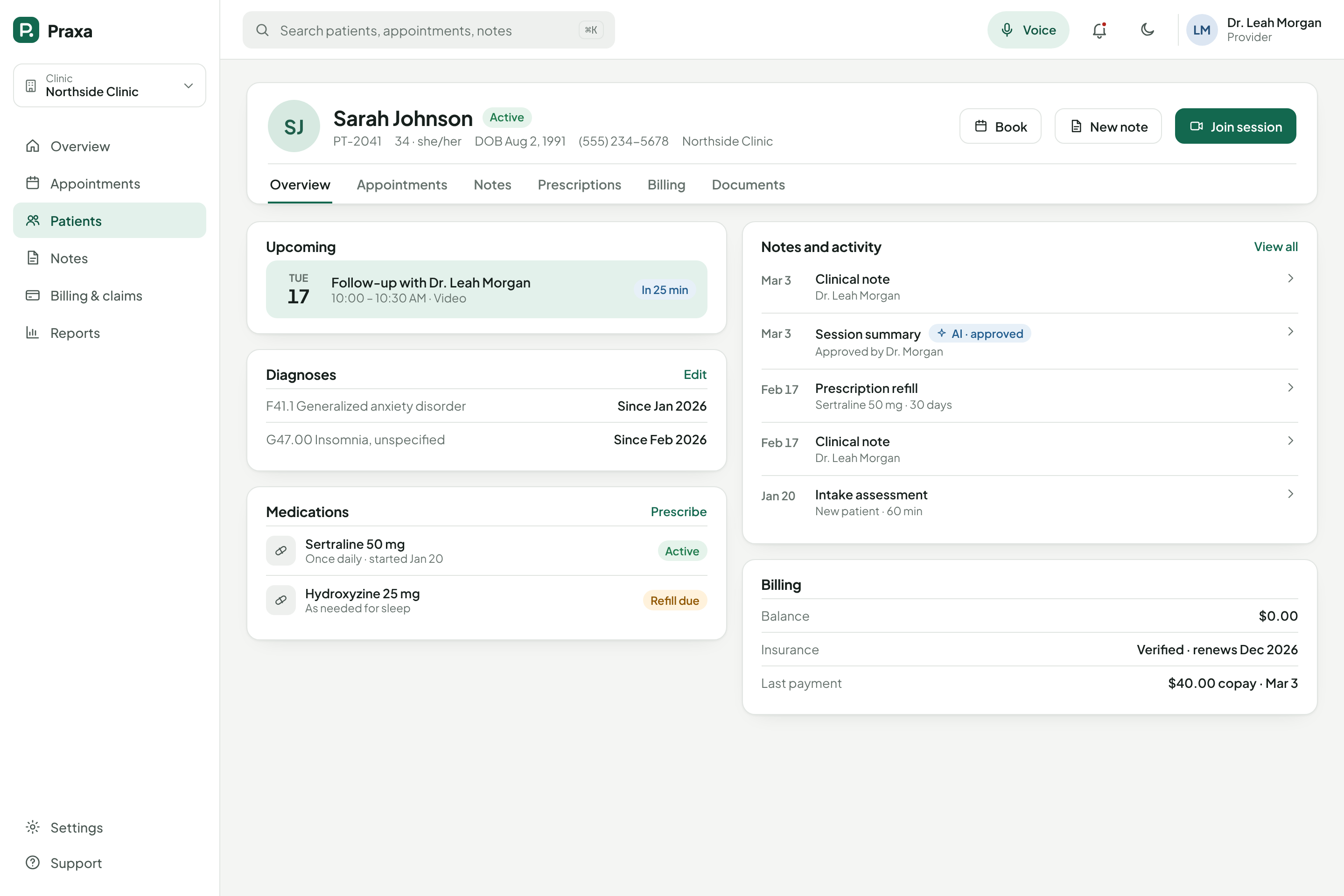Open Intake assessment row chevron

click(1290, 494)
